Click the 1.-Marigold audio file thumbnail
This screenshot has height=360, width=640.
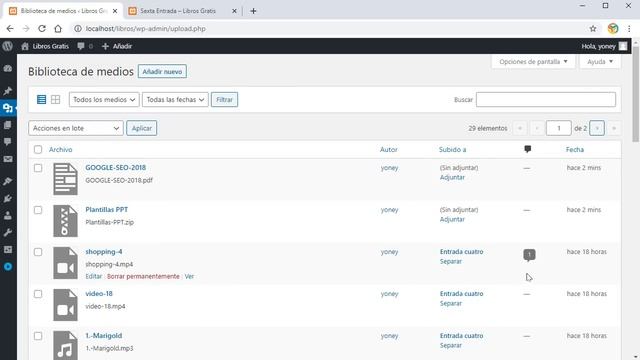(x=65, y=345)
